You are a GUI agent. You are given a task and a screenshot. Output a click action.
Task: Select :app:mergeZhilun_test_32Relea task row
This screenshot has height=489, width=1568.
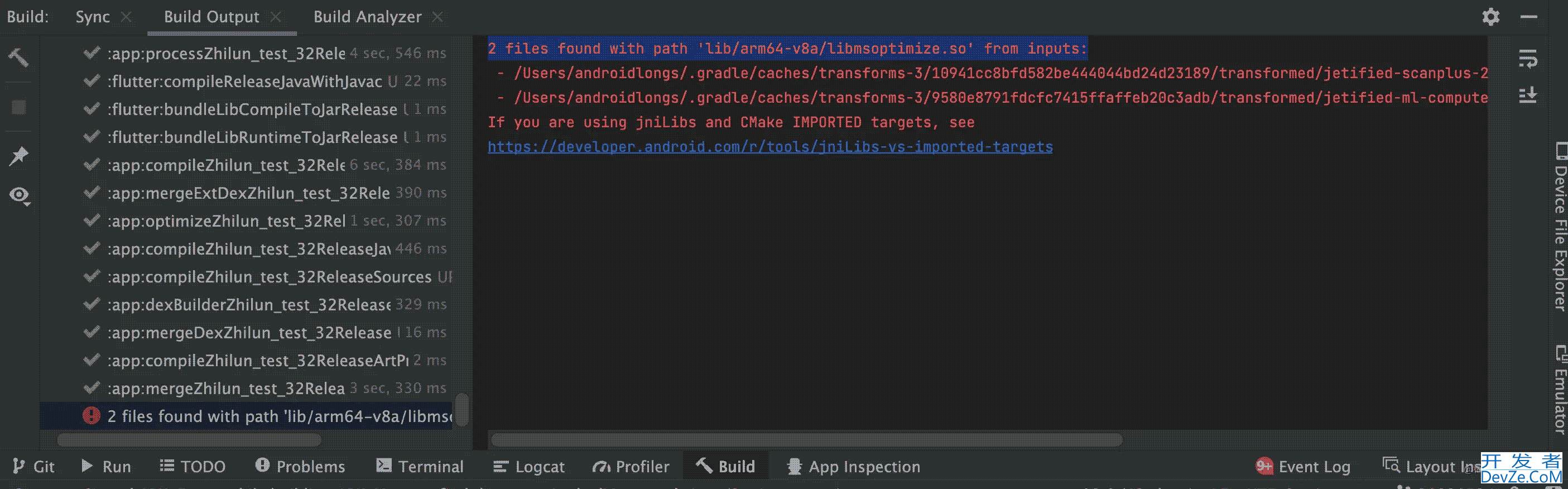246,389
